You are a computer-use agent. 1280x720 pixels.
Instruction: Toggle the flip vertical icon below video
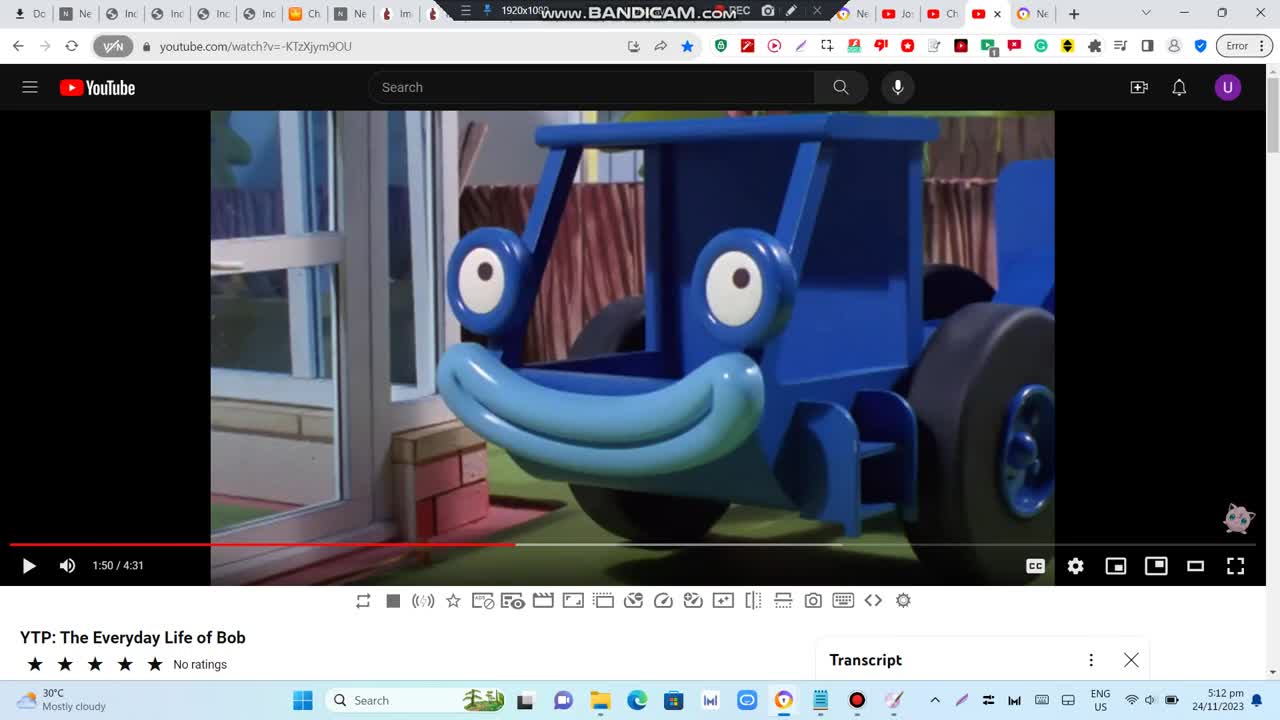pyautogui.click(x=783, y=601)
